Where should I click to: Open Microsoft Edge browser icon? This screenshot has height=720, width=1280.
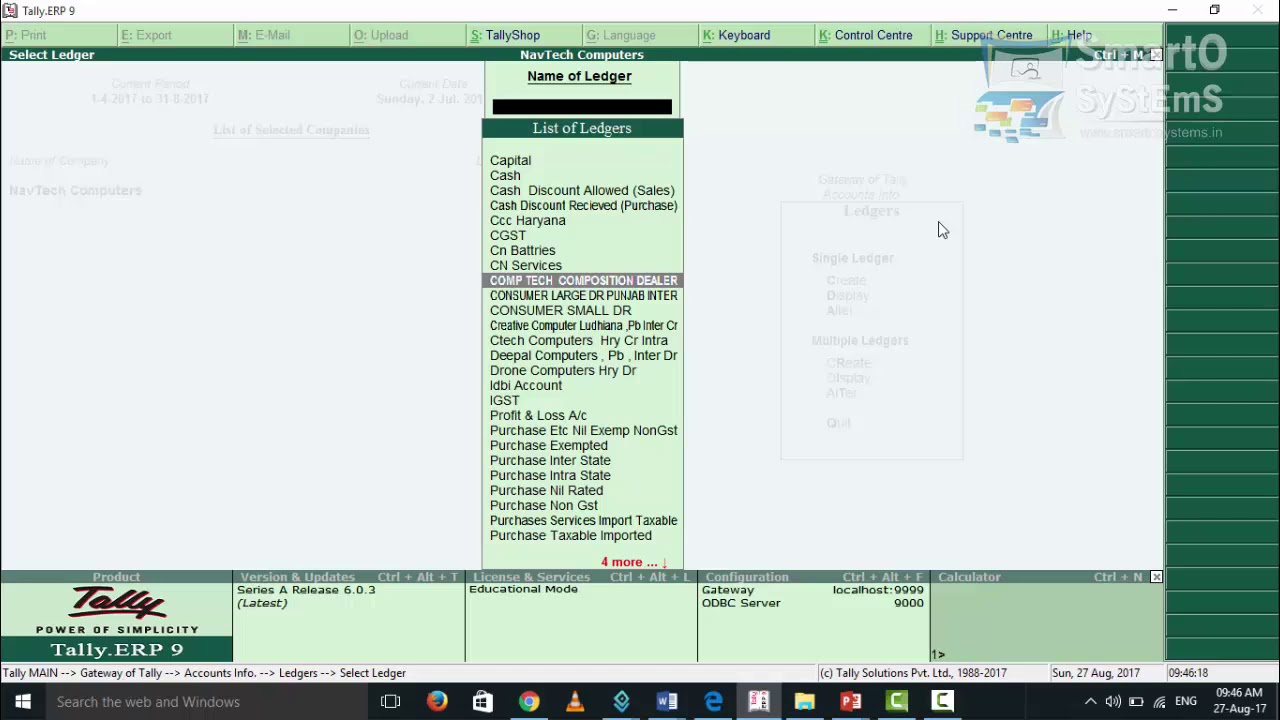click(713, 701)
